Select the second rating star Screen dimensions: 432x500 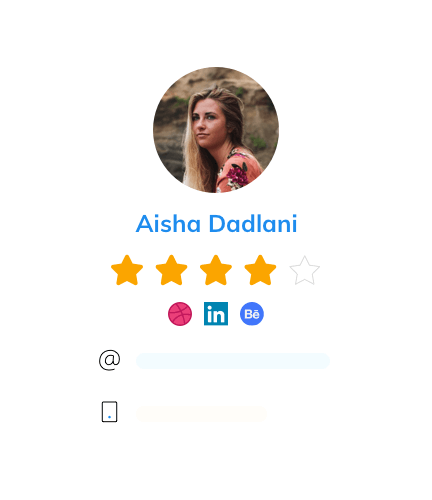(x=171, y=270)
